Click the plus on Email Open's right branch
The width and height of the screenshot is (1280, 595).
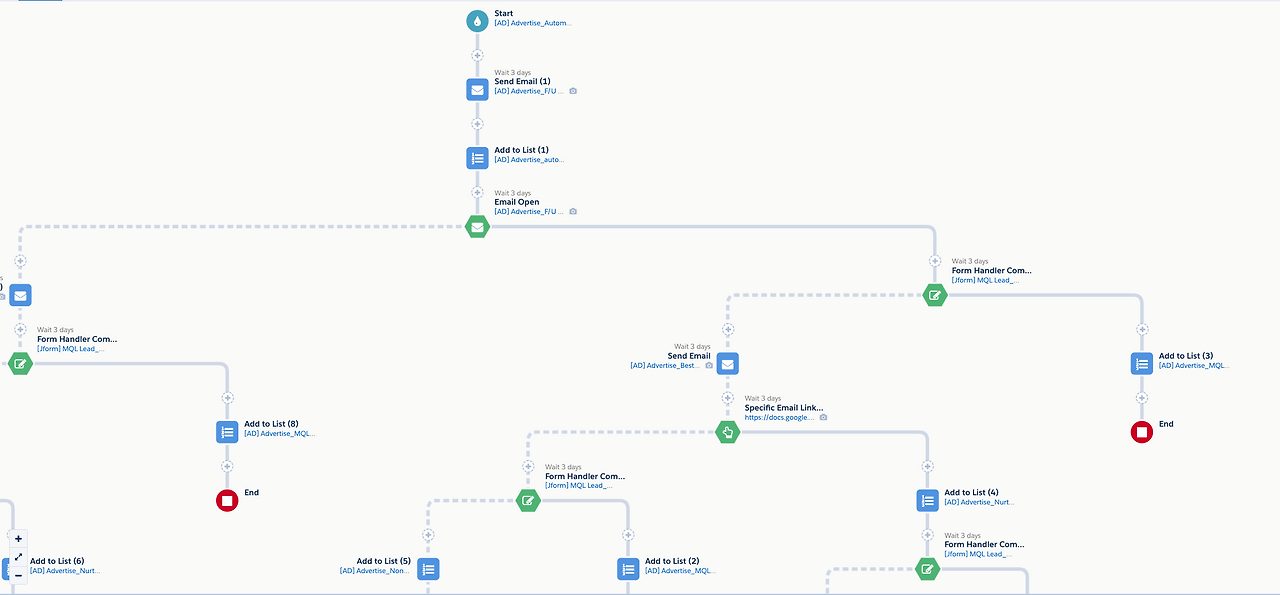934,261
